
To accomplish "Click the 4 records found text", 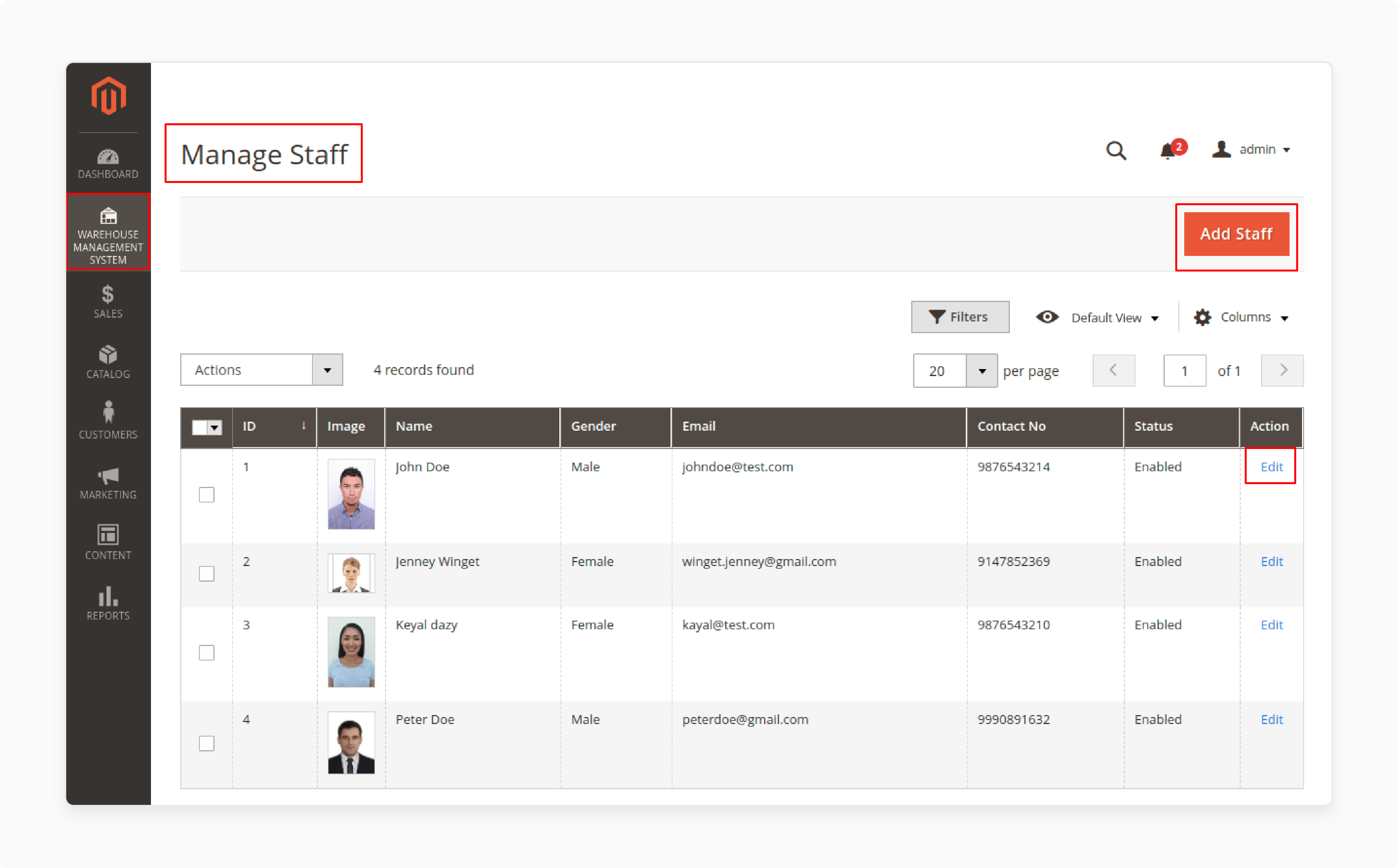I will 424,370.
